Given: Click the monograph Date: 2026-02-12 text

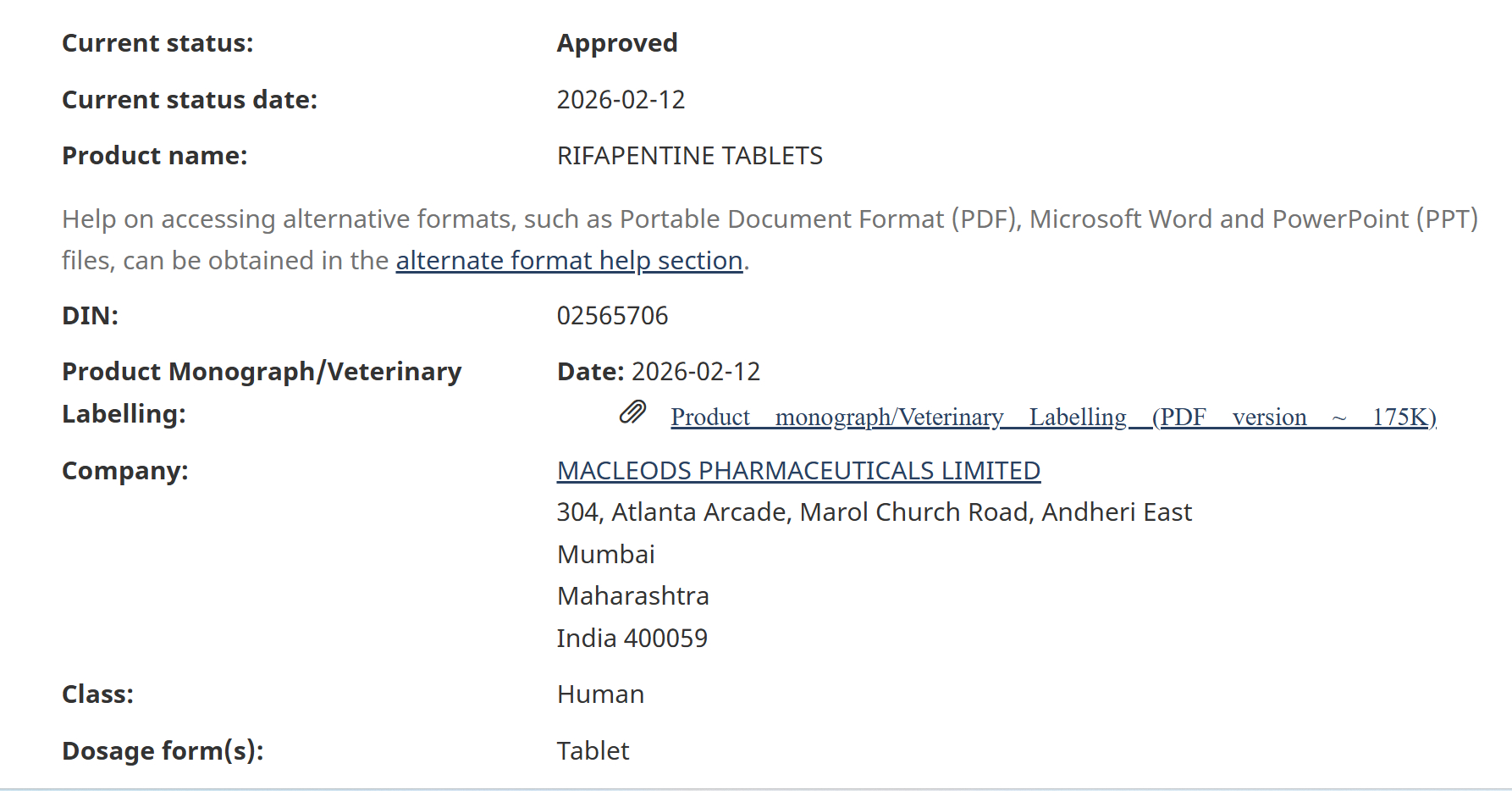Looking at the screenshot, I should click(x=659, y=372).
